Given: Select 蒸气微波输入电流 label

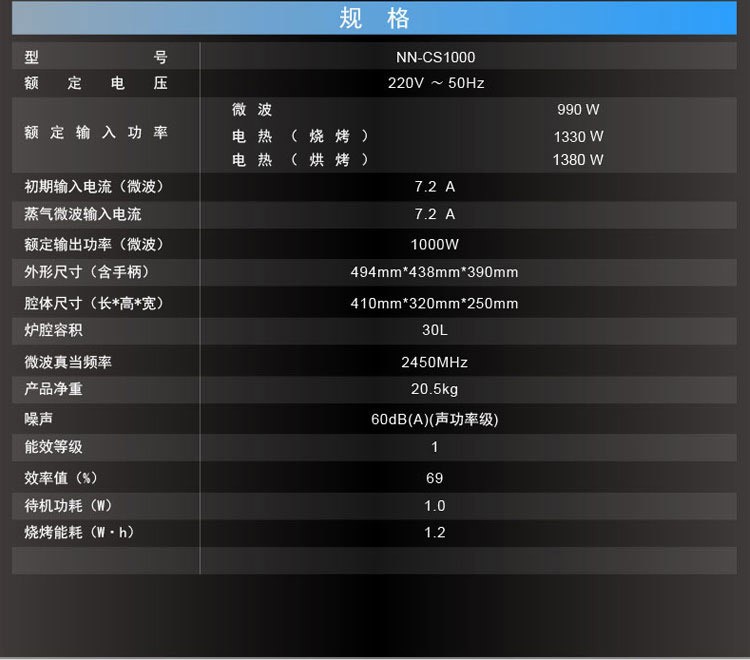Looking at the screenshot, I should pos(83,214).
